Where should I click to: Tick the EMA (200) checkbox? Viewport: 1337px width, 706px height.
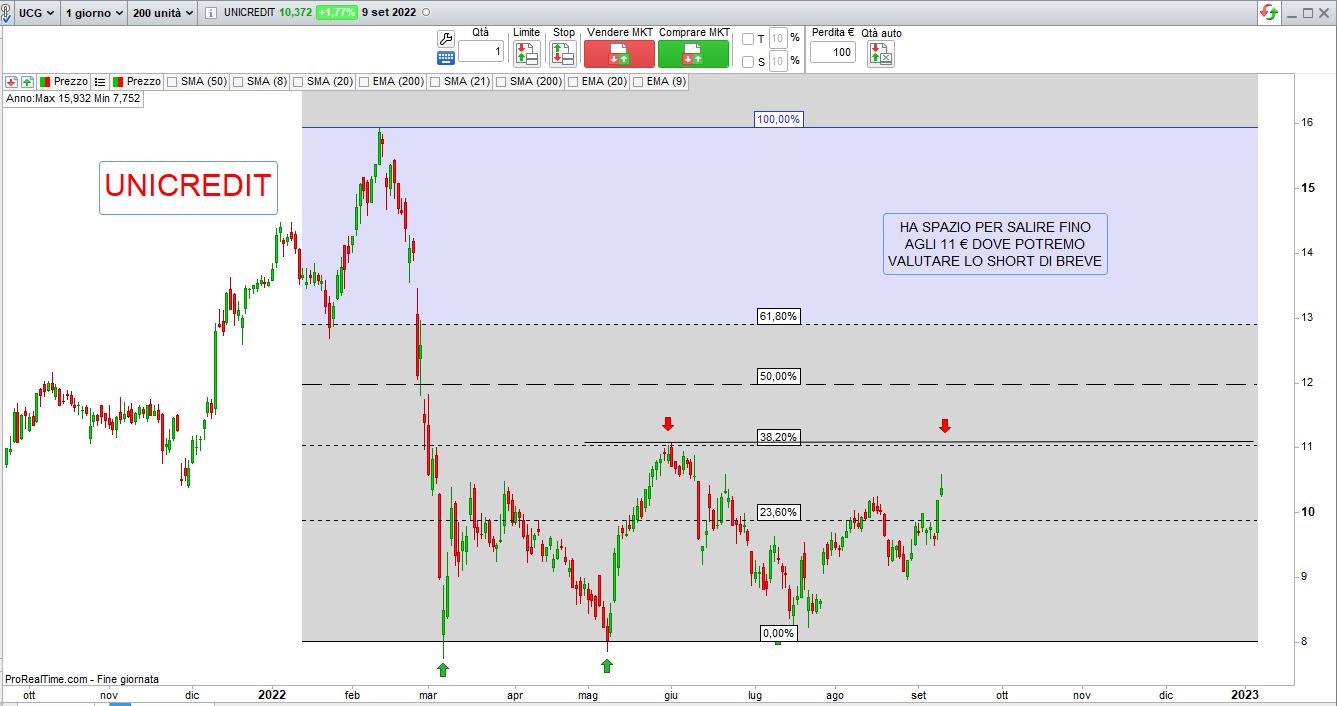(x=364, y=81)
